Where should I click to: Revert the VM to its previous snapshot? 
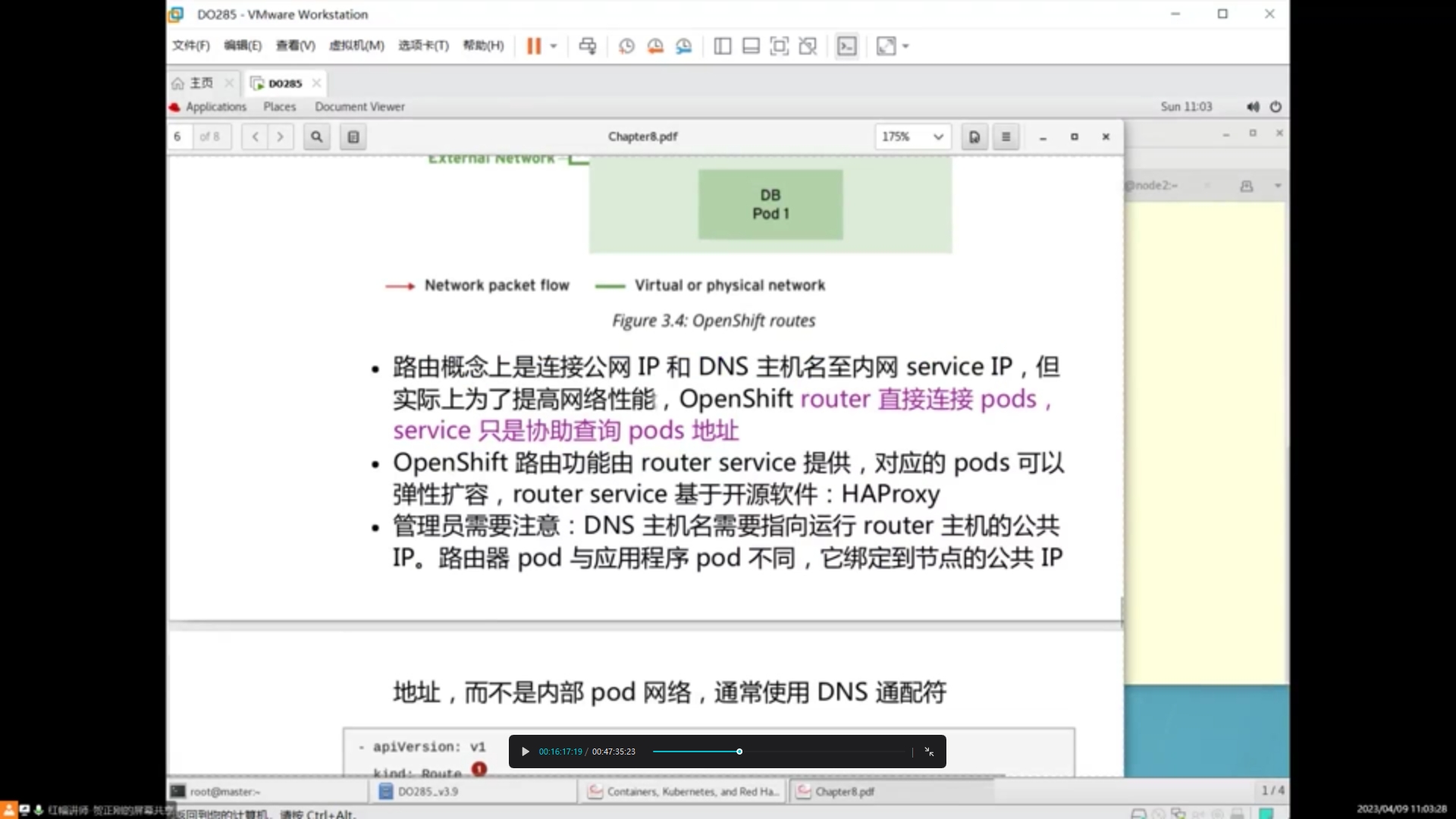coord(655,46)
